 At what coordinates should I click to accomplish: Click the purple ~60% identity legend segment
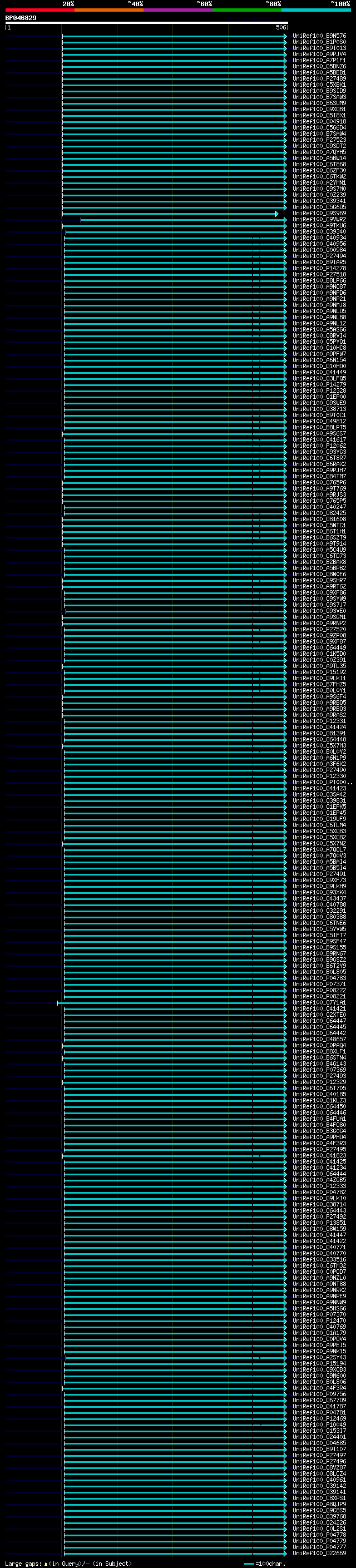coord(177,10)
